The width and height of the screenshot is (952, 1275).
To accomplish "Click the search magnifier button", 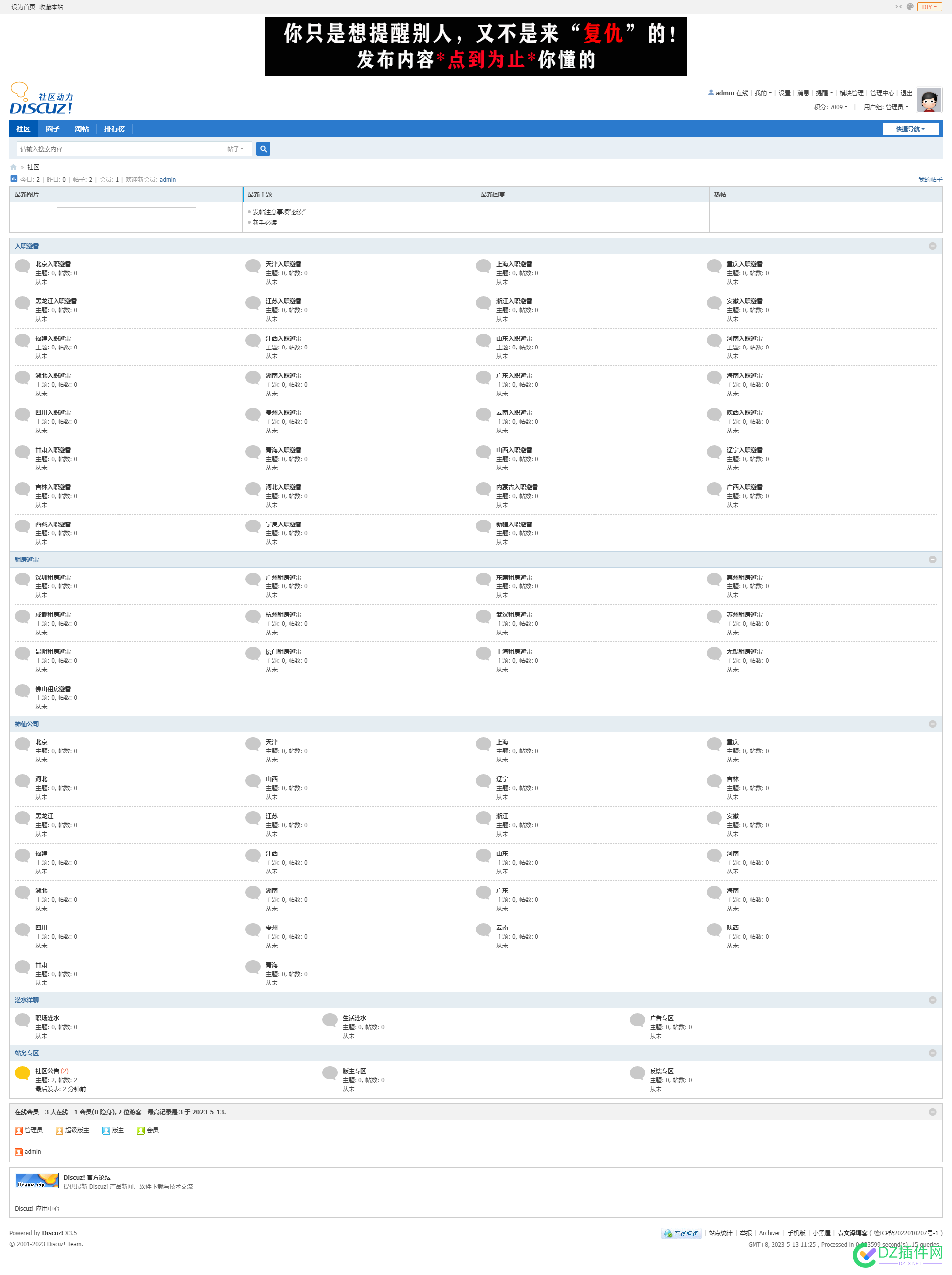I will point(263,149).
